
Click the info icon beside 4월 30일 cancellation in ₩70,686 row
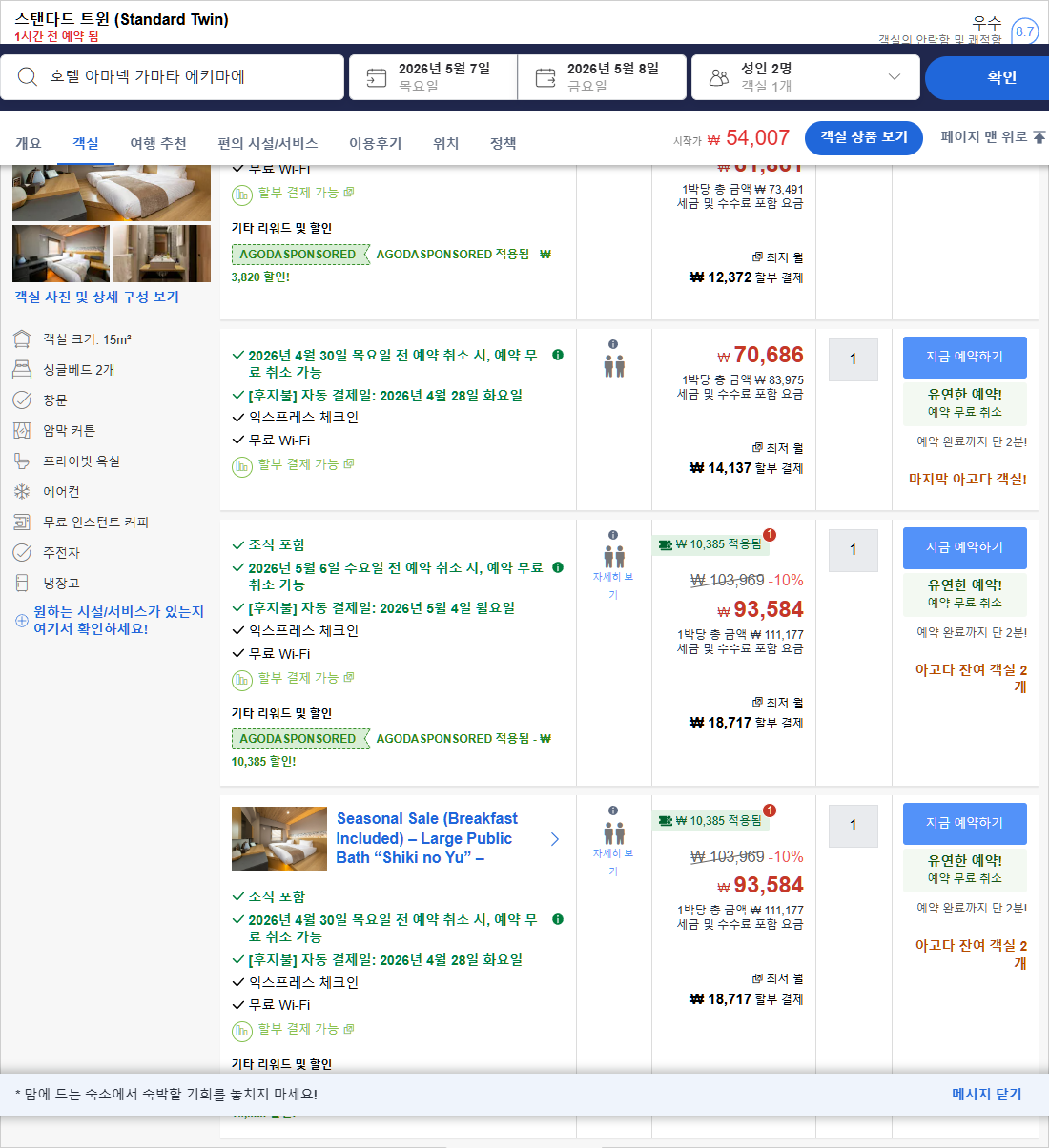558,355
